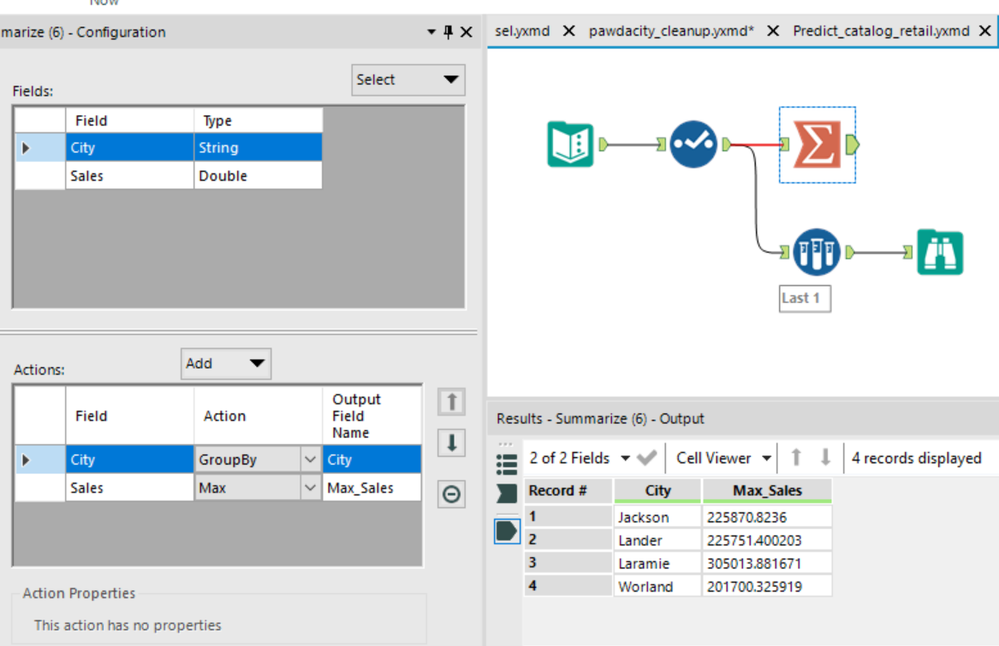This screenshot has height=646, width=999.
Task: Open the GroupBy action dropdown for City
Action: pyautogui.click(x=310, y=459)
